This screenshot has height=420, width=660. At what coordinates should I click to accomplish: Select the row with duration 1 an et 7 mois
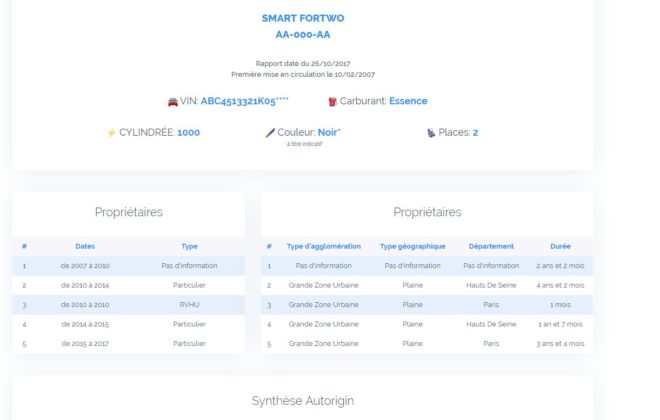(x=427, y=324)
